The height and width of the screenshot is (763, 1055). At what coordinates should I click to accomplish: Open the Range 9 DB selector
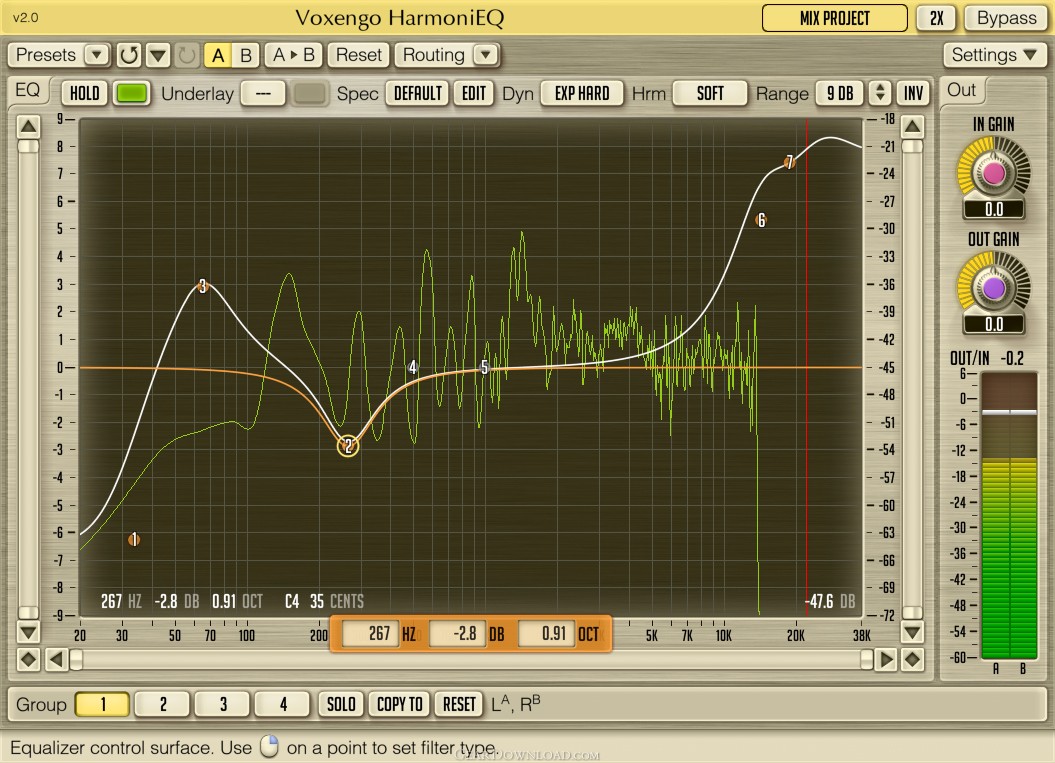point(840,94)
